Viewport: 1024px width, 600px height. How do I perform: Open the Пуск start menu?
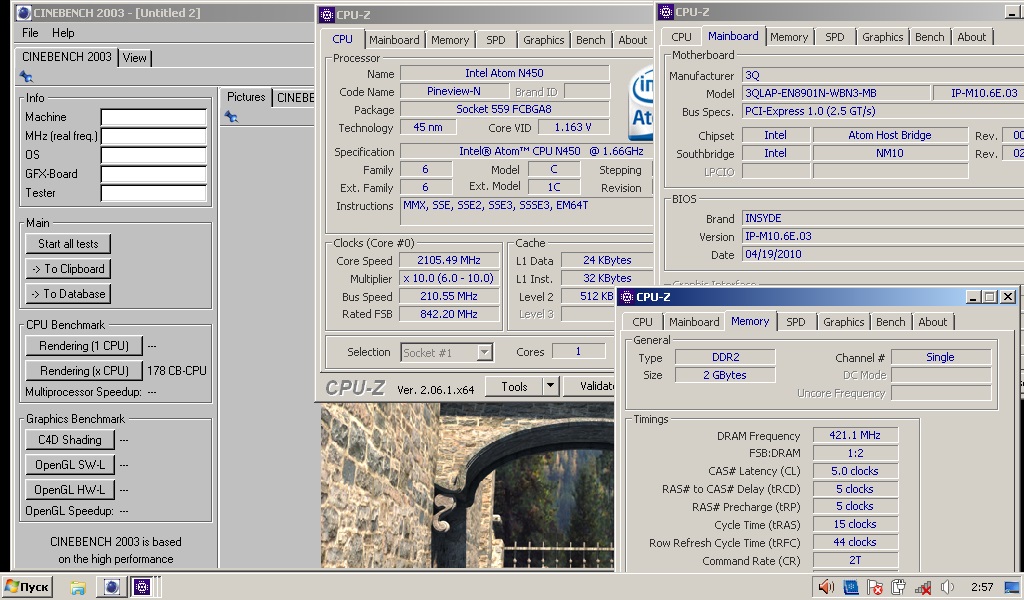[x=27, y=587]
